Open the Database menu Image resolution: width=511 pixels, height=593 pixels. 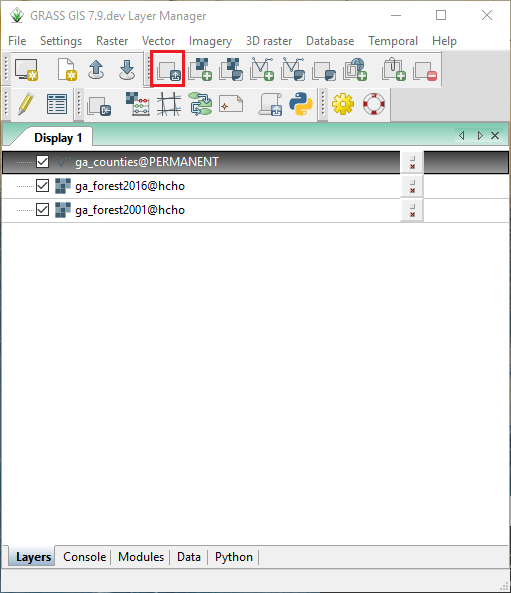[x=330, y=41]
